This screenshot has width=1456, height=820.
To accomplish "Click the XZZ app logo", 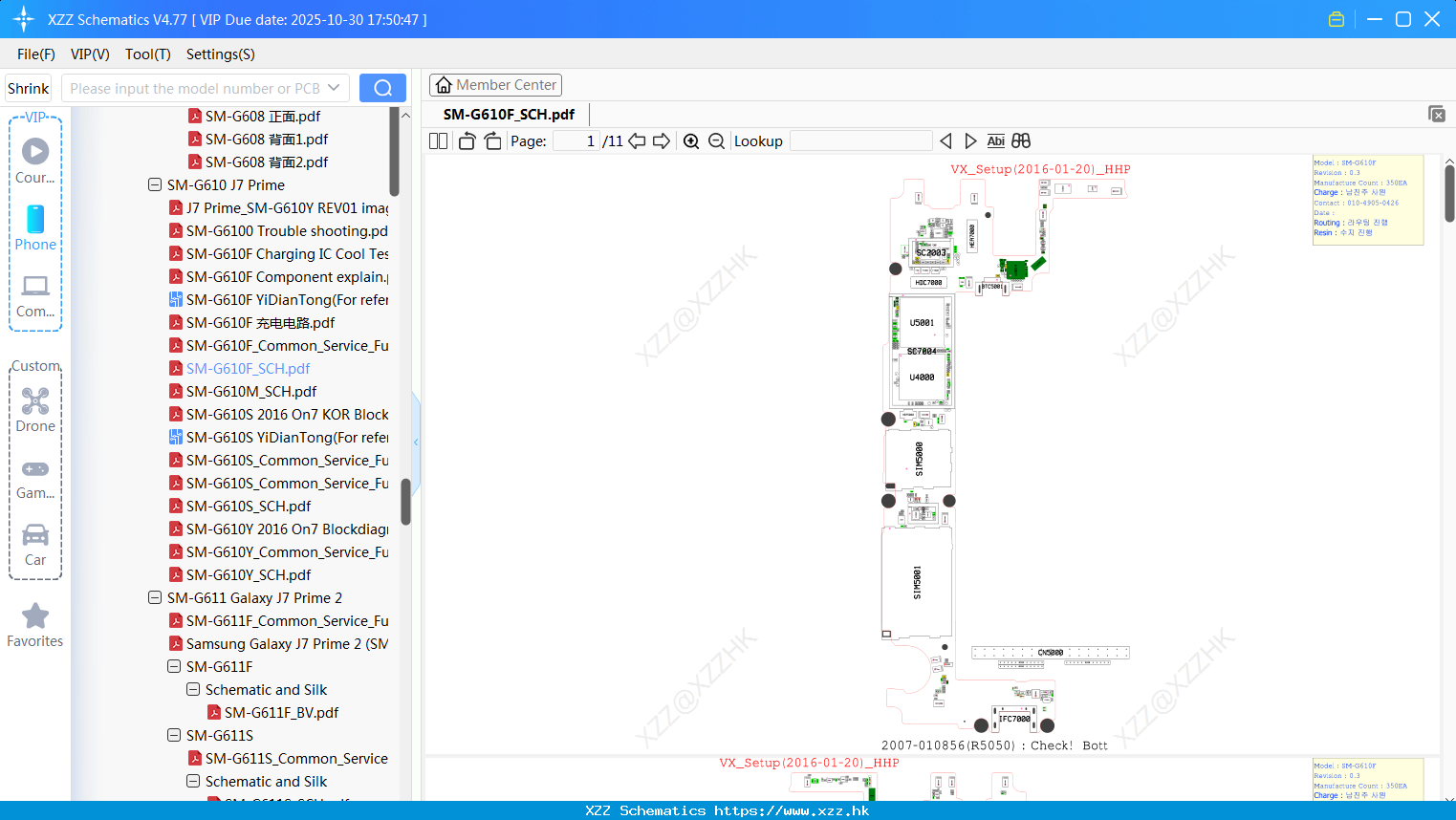I will [24, 19].
